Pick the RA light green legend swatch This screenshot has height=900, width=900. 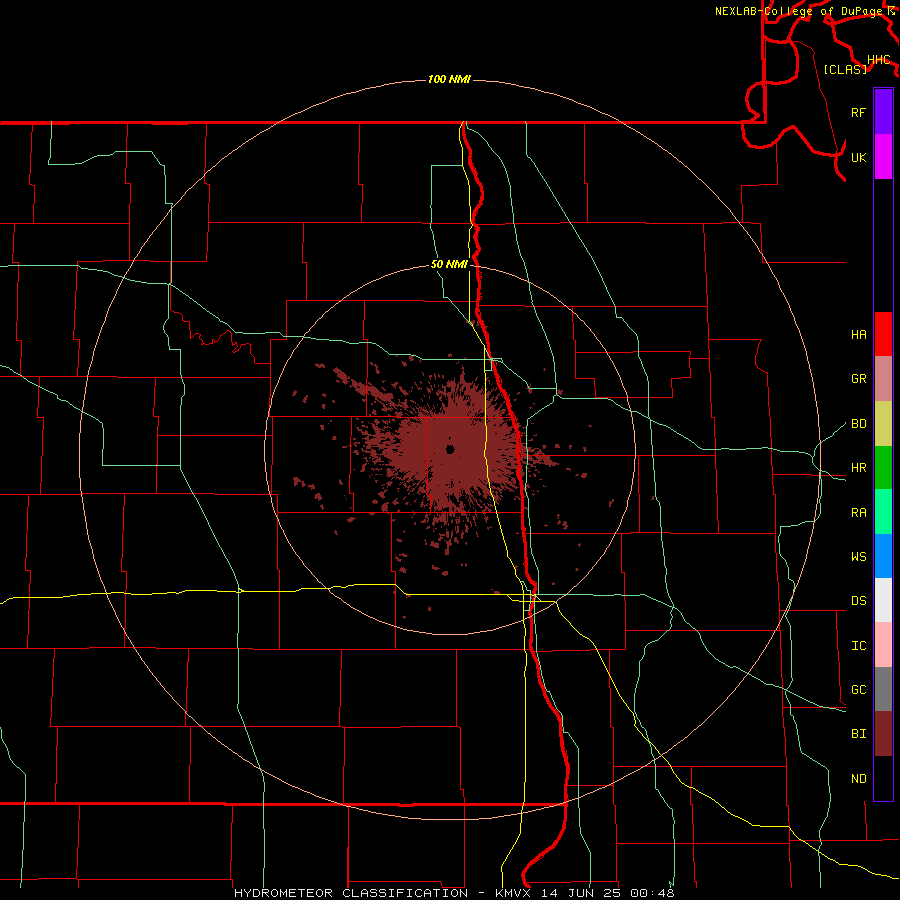(883, 512)
